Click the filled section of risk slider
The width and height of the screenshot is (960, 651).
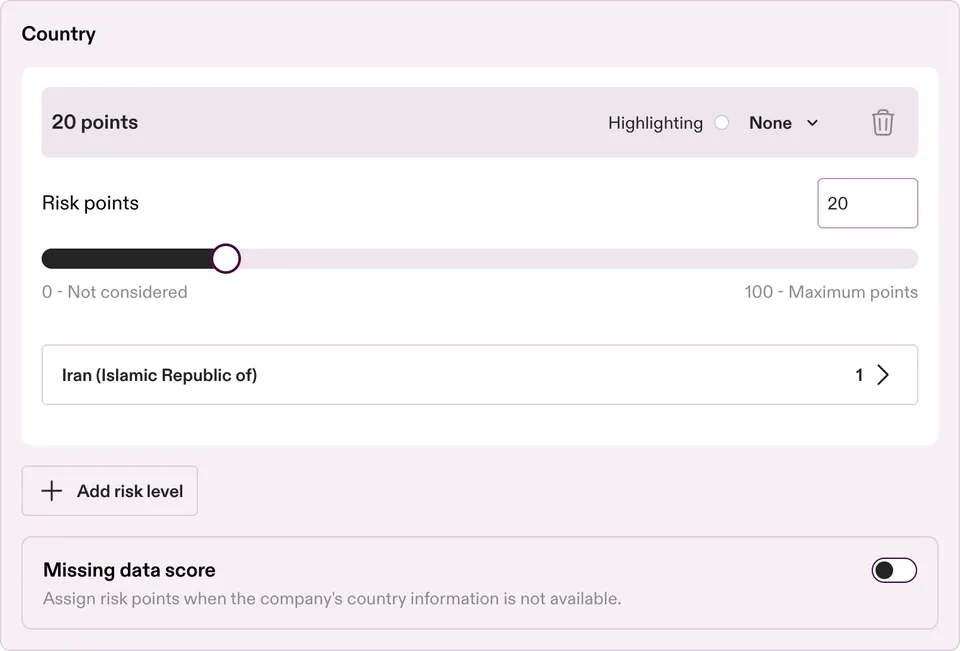click(x=127, y=258)
